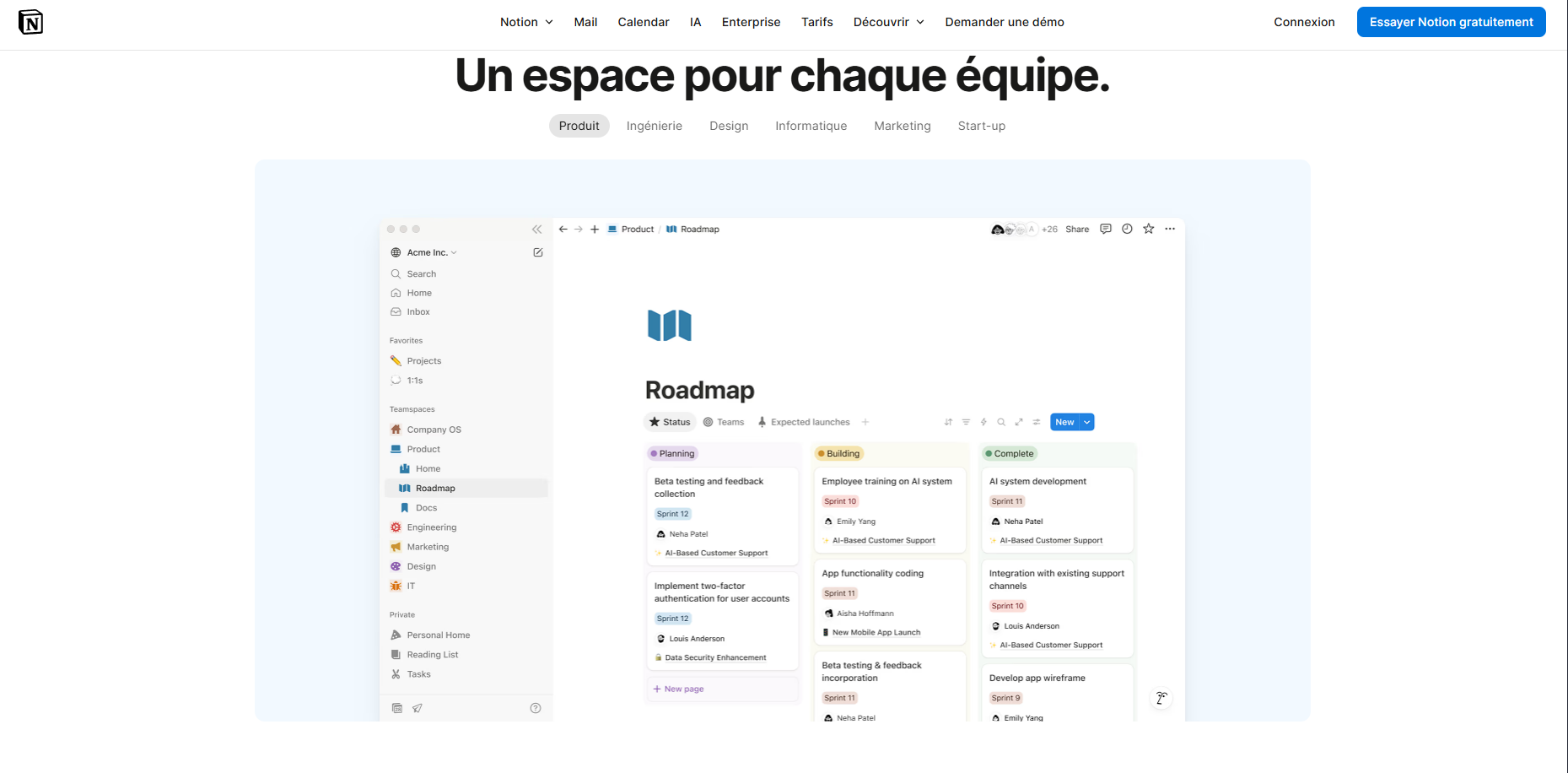Image resolution: width=1568 pixels, height=773 pixels.
Task: Click the IA navigation link
Action: point(696,22)
